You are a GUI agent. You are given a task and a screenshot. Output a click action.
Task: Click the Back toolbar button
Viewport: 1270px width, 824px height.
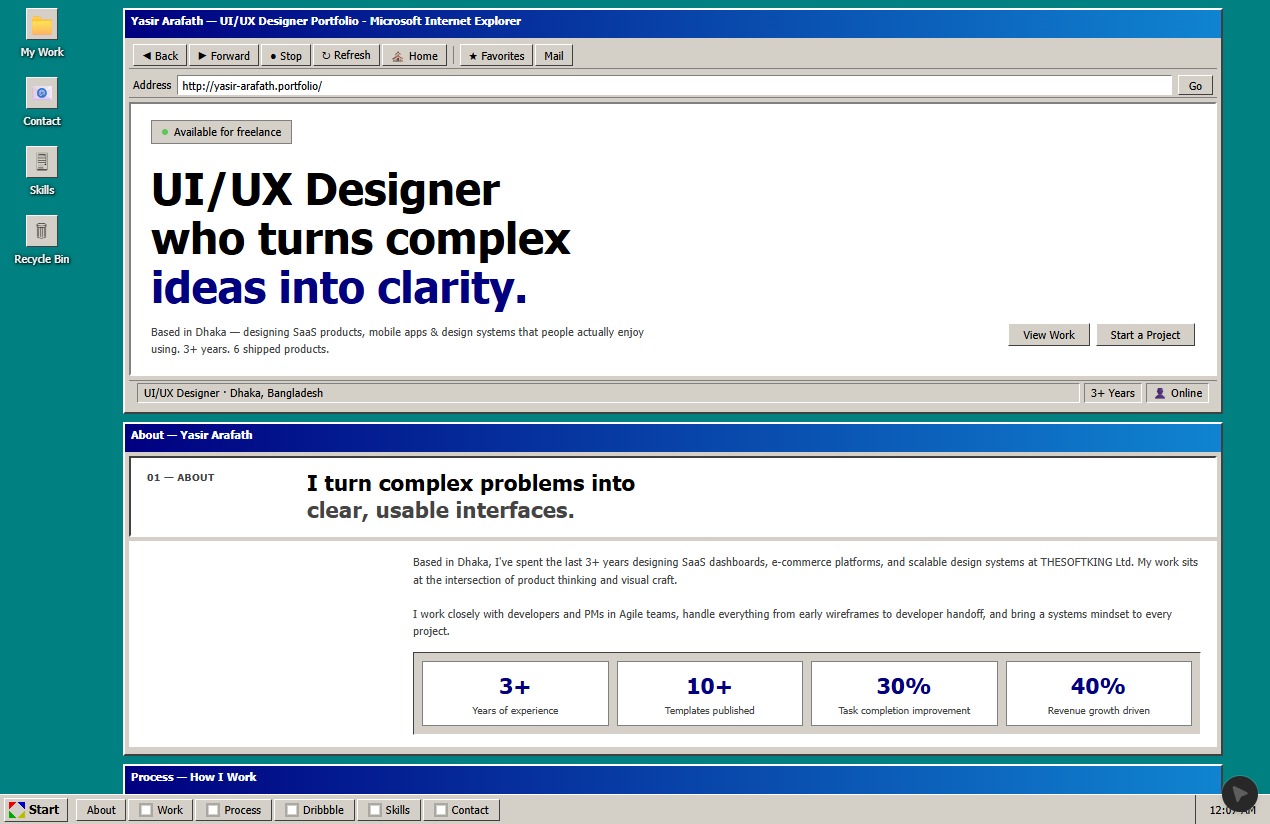(160, 56)
